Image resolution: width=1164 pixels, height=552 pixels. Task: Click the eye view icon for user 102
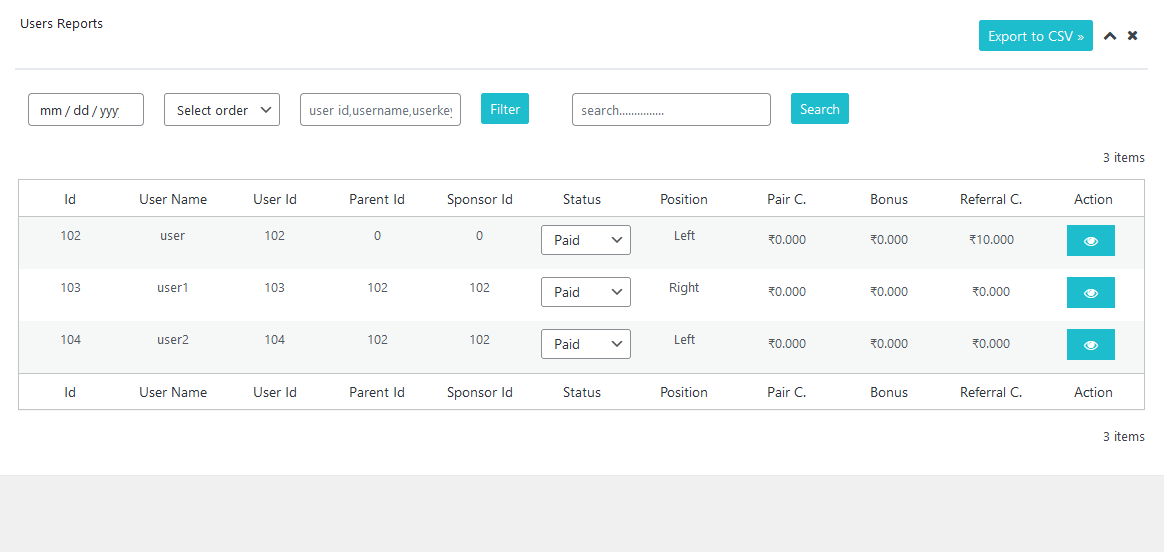[x=1090, y=241]
